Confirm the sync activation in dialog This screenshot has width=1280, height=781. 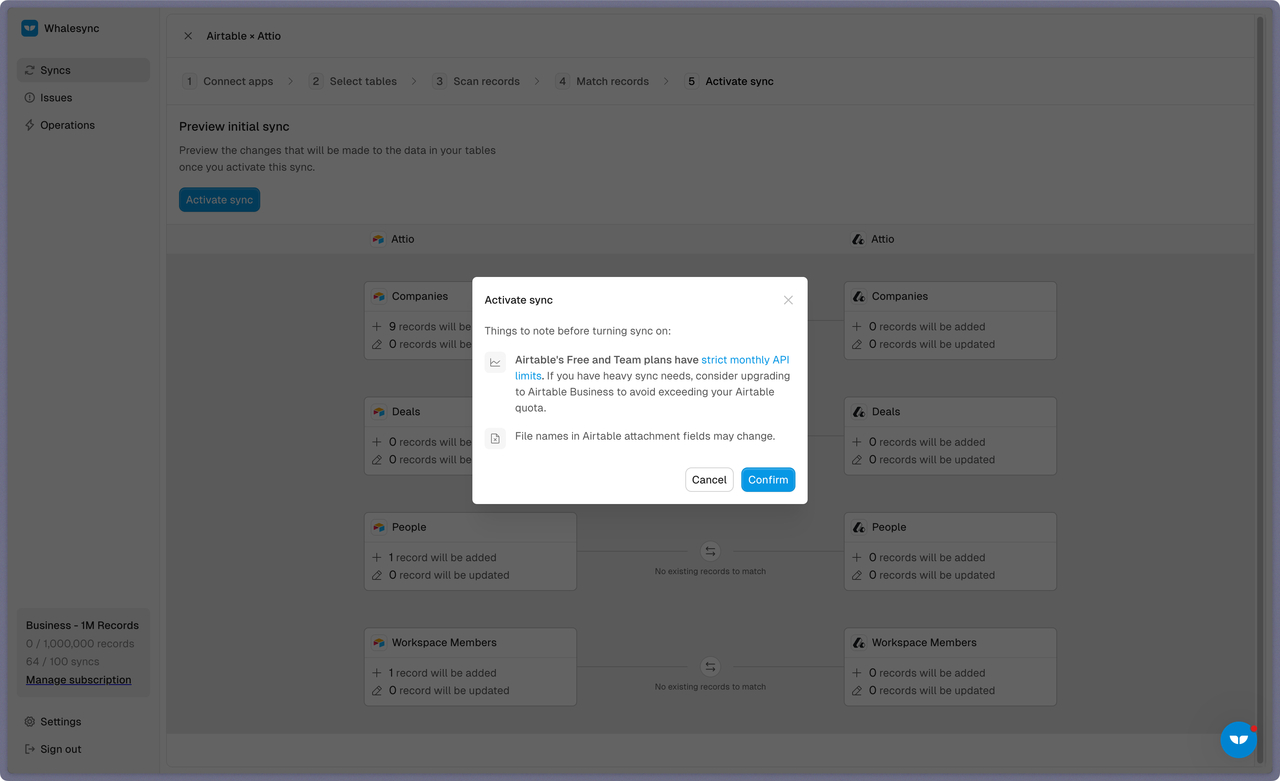pyautogui.click(x=768, y=480)
